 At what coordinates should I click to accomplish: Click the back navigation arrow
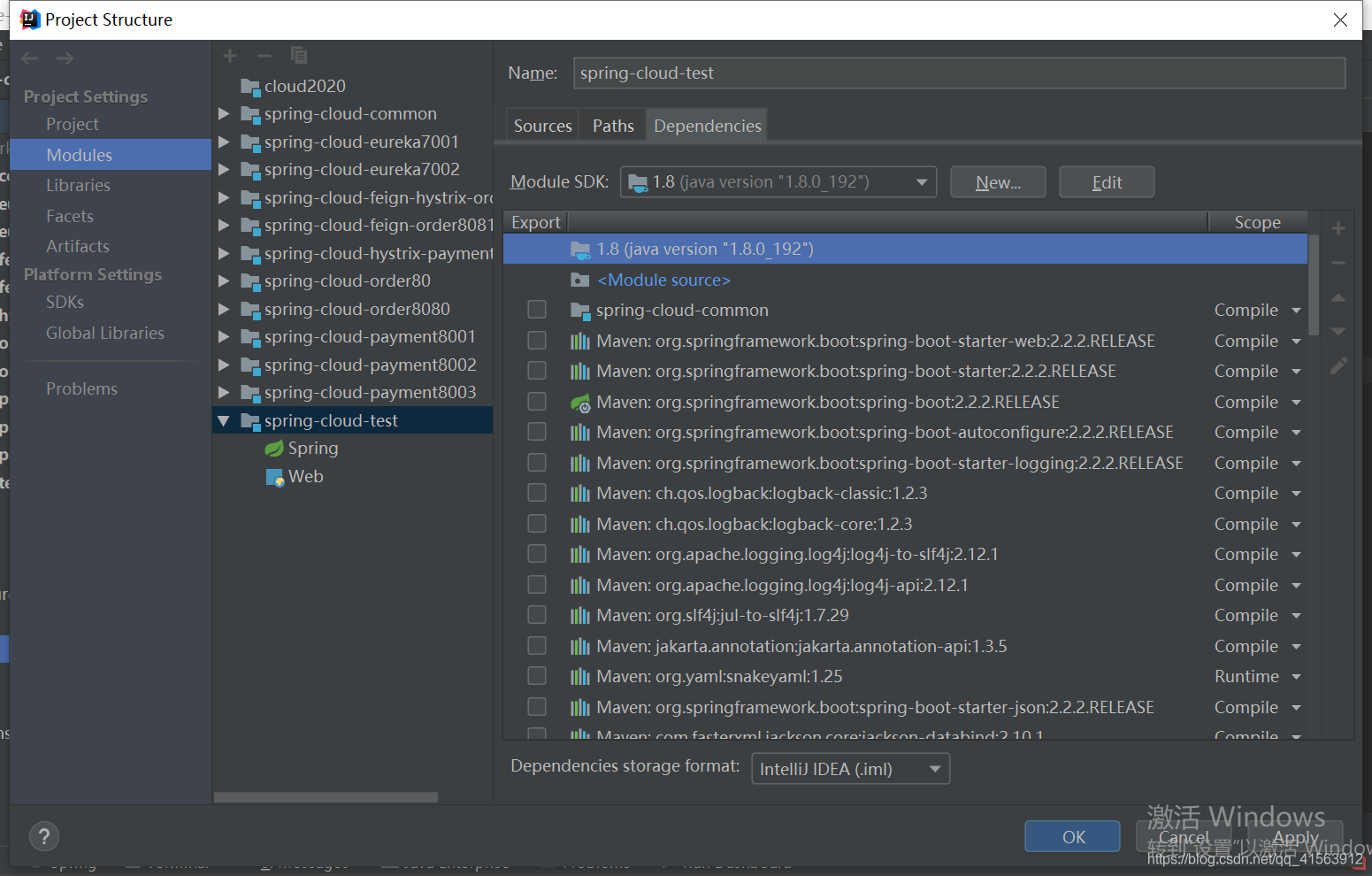30,58
